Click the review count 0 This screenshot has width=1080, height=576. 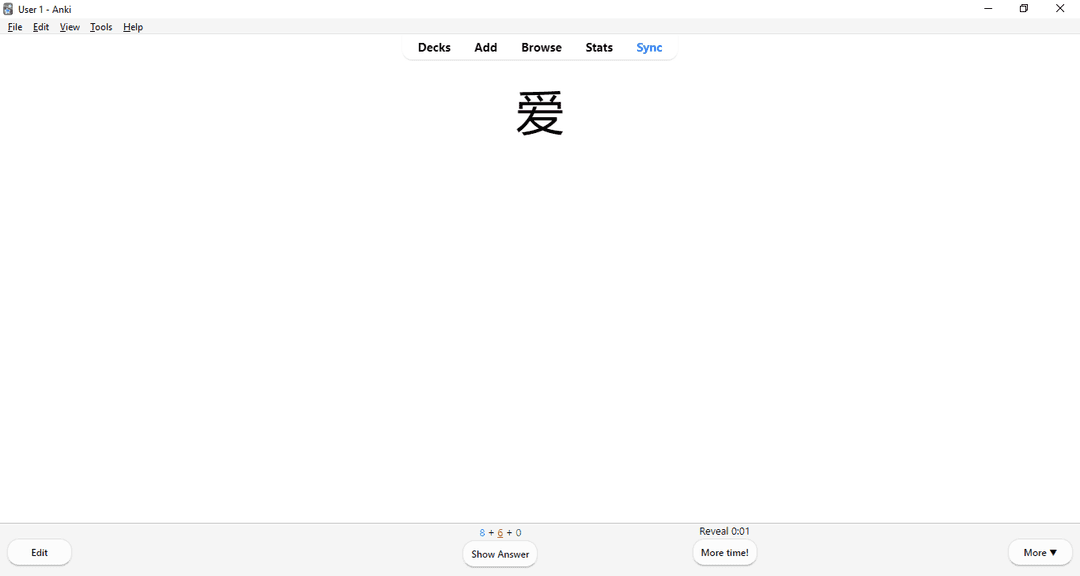518,532
